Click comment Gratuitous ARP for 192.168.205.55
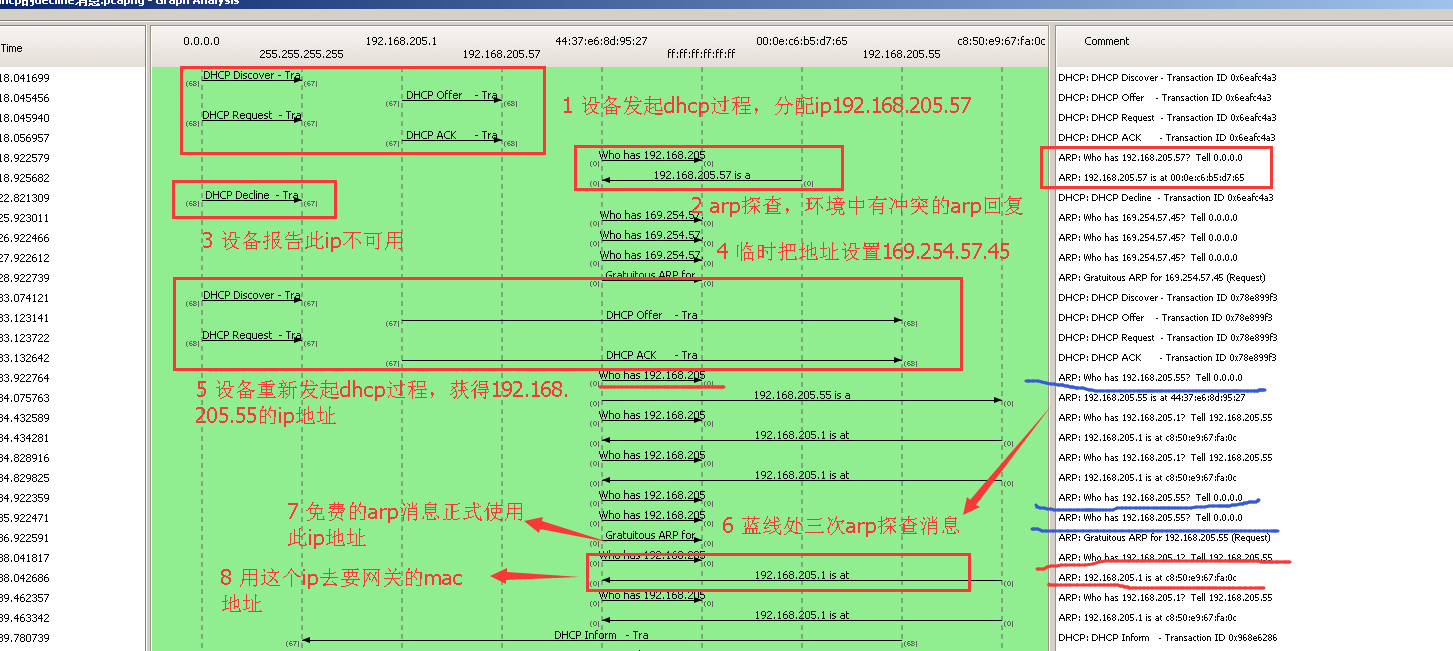This screenshot has height=651, width=1453. click(x=1165, y=538)
